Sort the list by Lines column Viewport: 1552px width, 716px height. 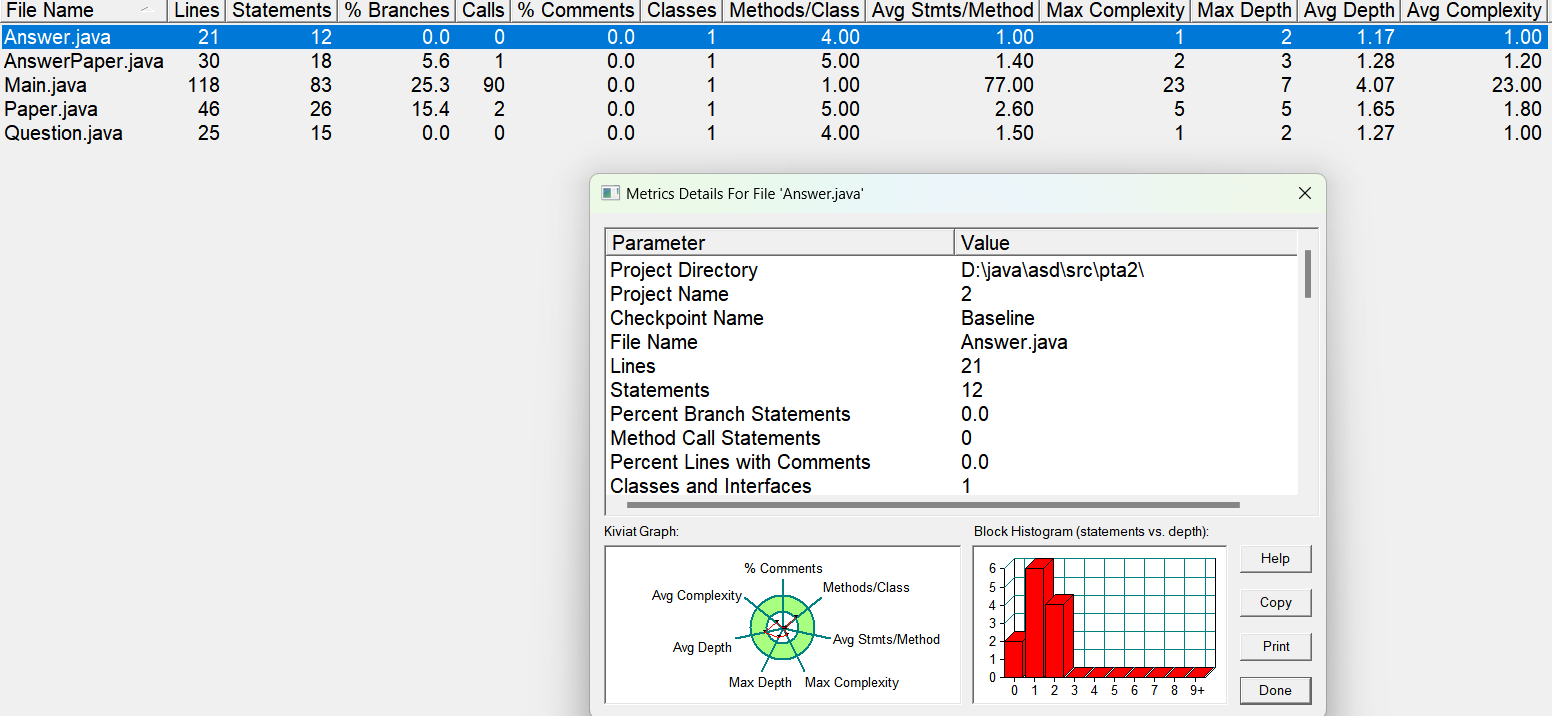click(196, 10)
